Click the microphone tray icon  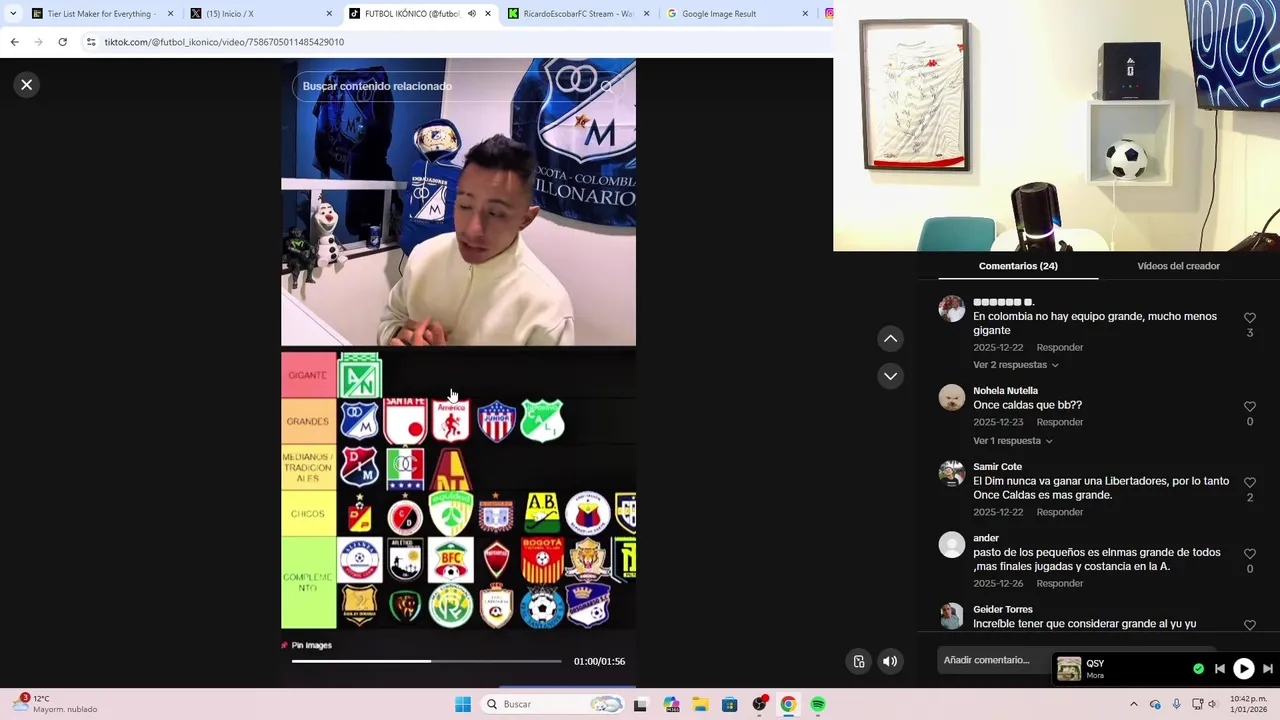(x=1176, y=705)
